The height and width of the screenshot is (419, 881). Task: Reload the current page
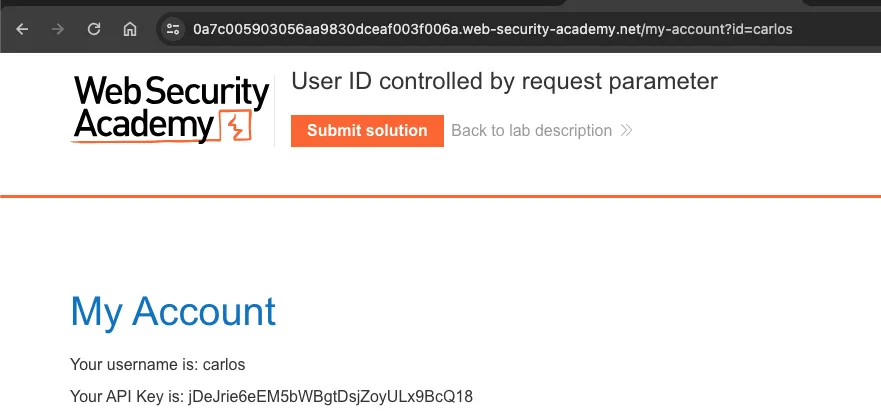[x=94, y=29]
